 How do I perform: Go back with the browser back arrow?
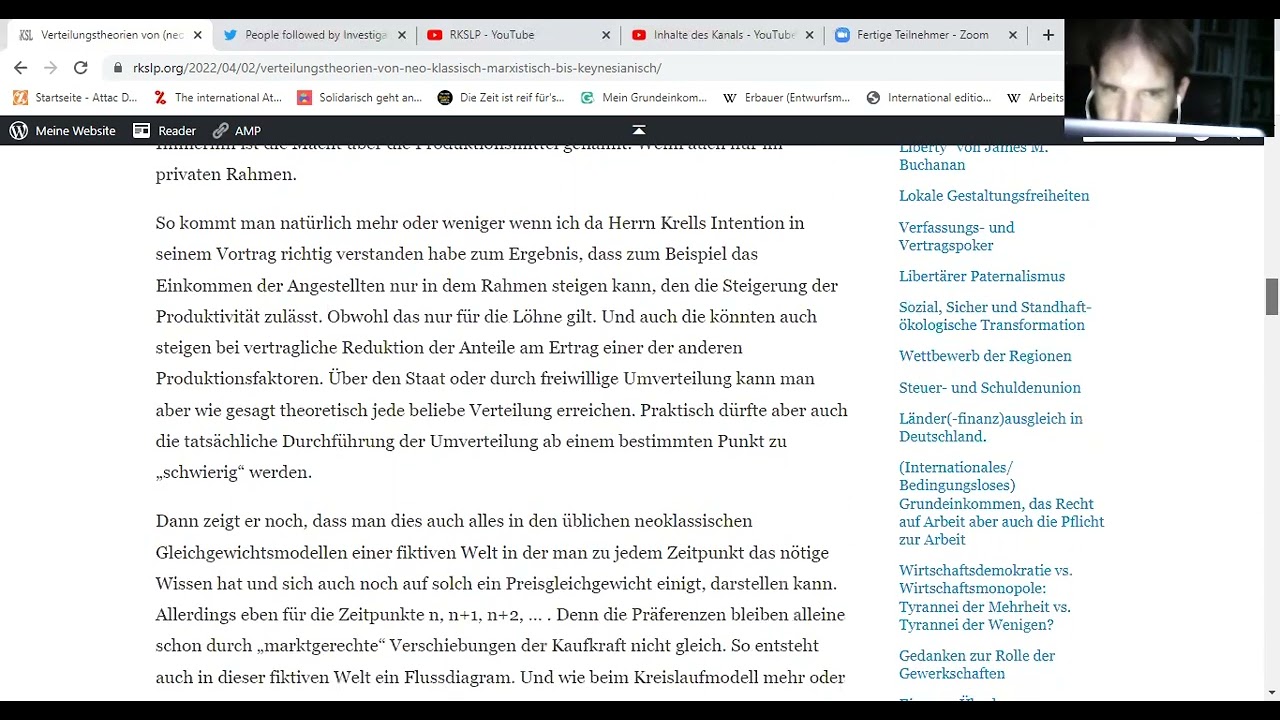[x=21, y=68]
